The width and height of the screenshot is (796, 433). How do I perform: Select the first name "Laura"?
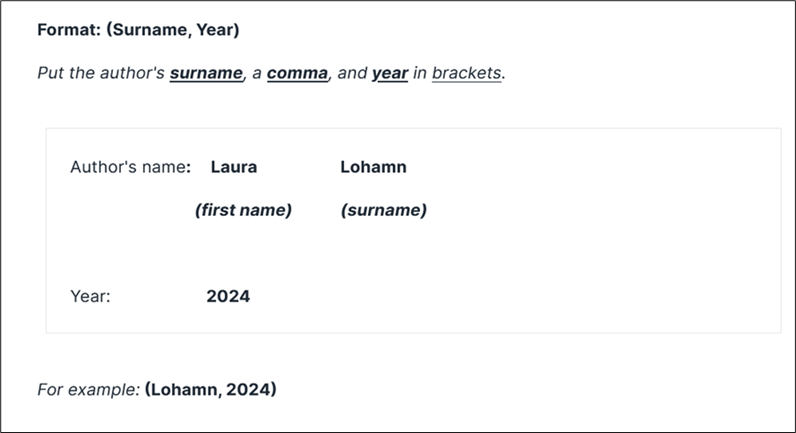pos(233,167)
